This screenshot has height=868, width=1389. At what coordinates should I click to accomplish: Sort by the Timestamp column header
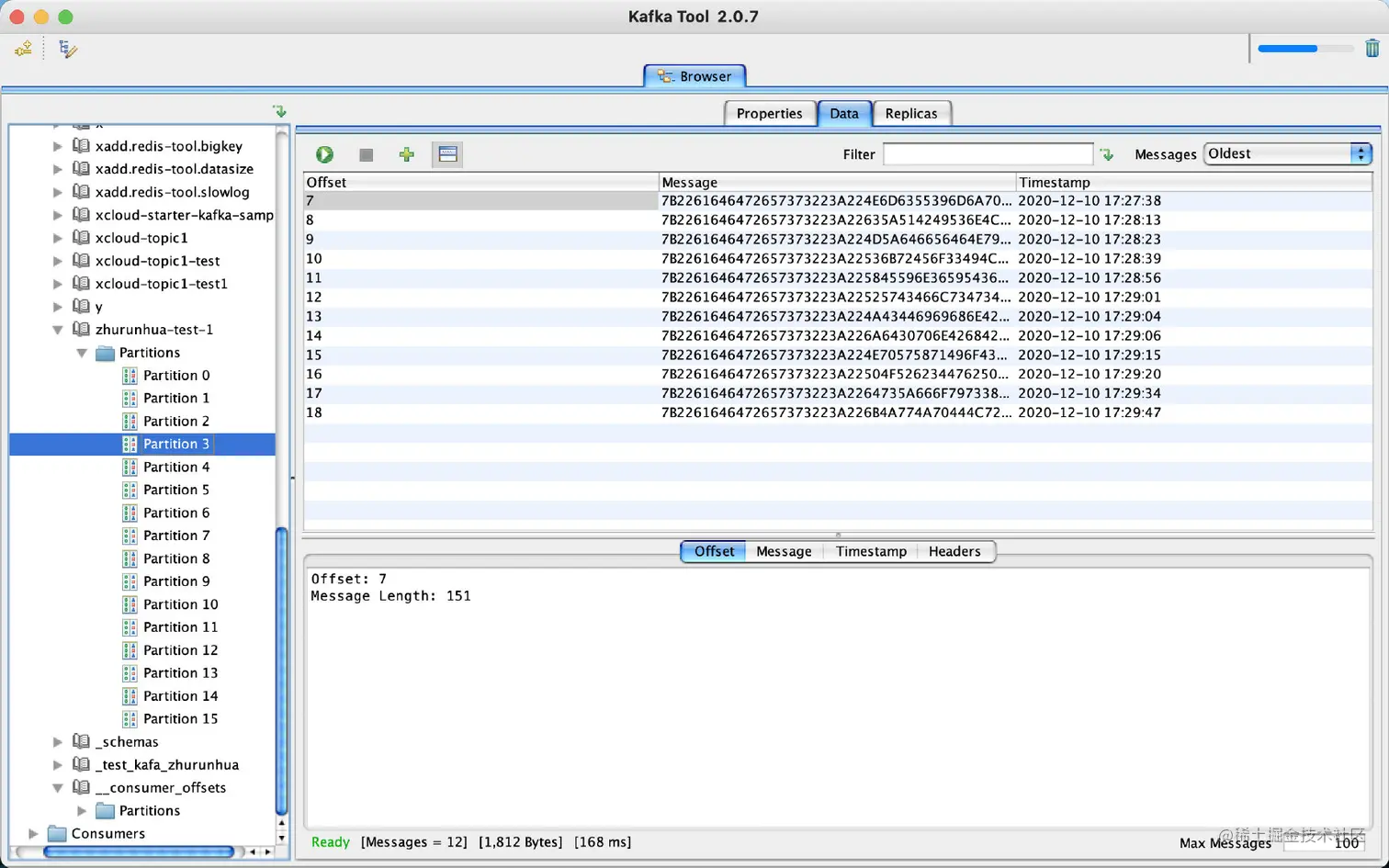pyautogui.click(x=1194, y=182)
